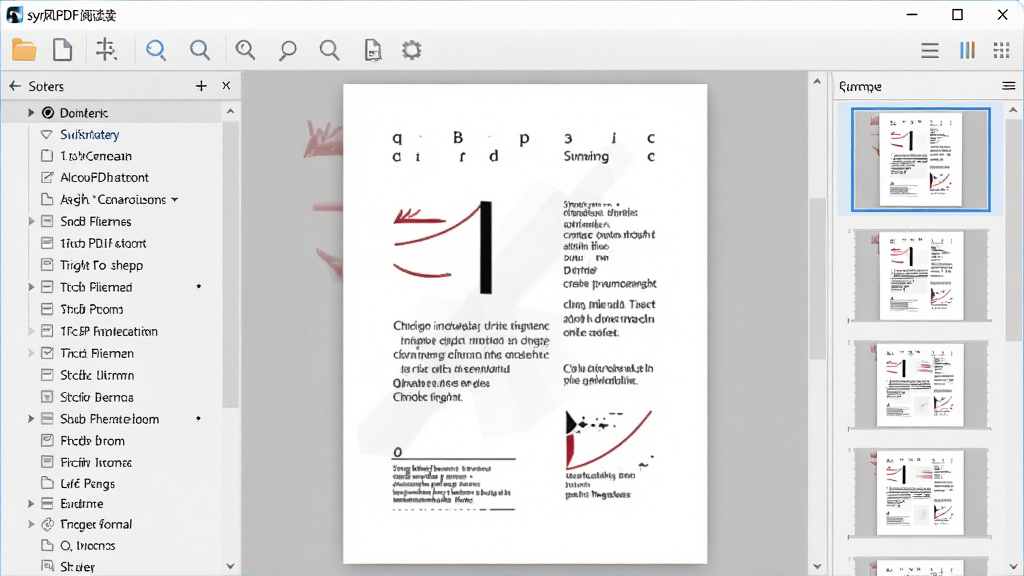Expand the Tecb Fliemed tree node
Image resolution: width=1024 pixels, height=576 pixels.
pyautogui.click(x=31, y=287)
